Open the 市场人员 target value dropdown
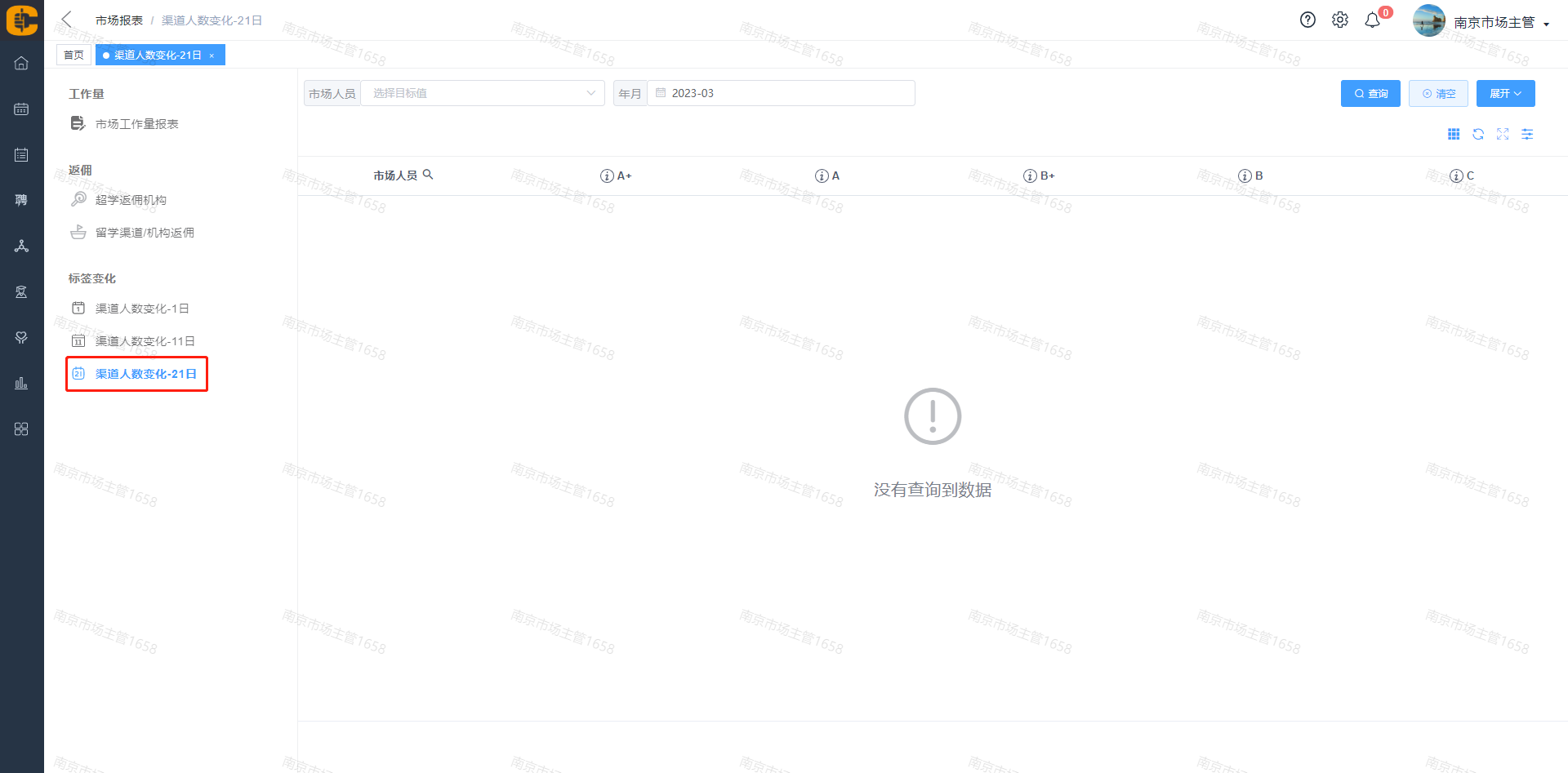The width and height of the screenshot is (1568, 773). tap(483, 93)
